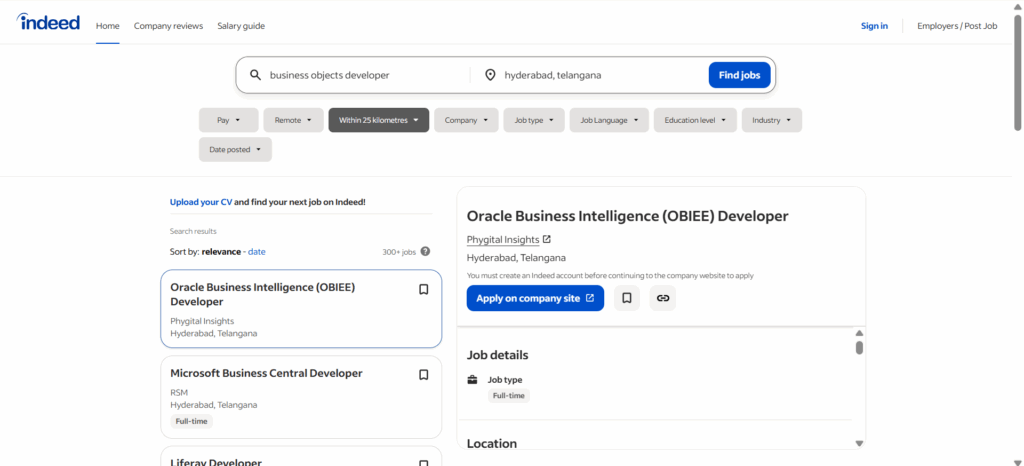1024x466 pixels.
Task: Bookmark the Microsoft Business Central Developer job
Action: [x=423, y=375]
